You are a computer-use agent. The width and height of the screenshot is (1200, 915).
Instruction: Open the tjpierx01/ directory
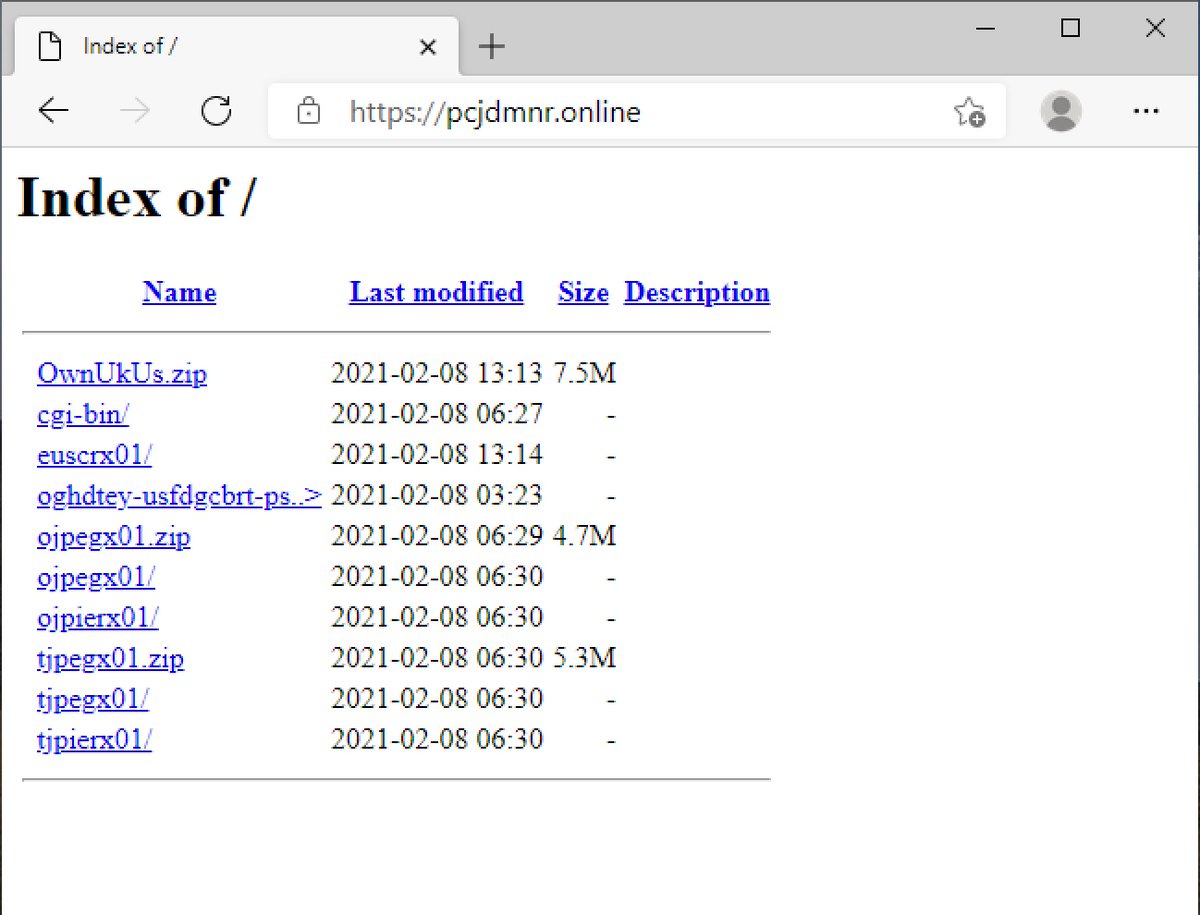94,740
